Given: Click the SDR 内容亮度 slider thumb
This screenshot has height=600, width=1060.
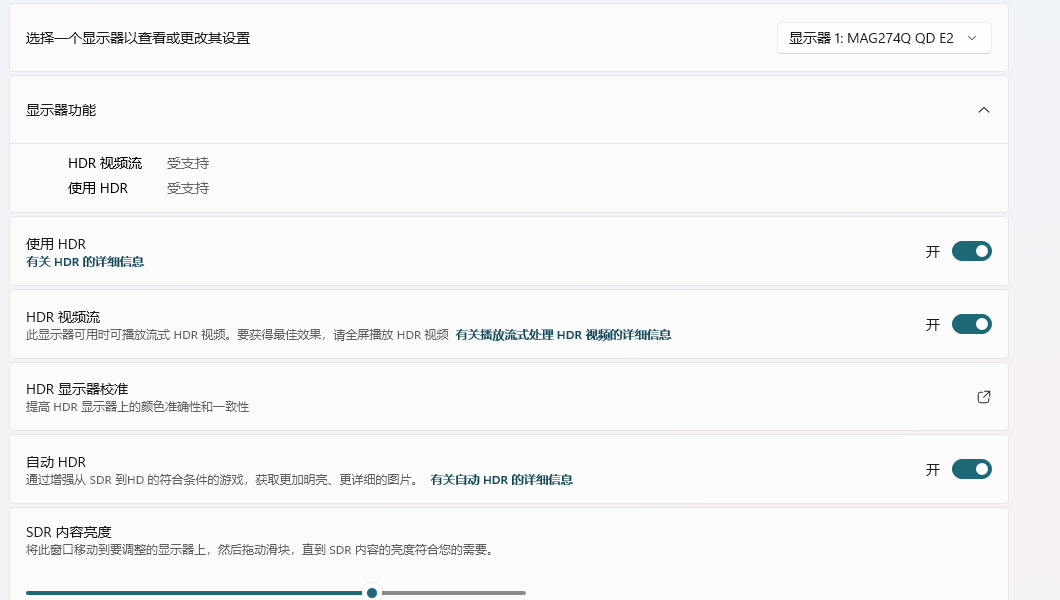Looking at the screenshot, I should click(x=372, y=593).
